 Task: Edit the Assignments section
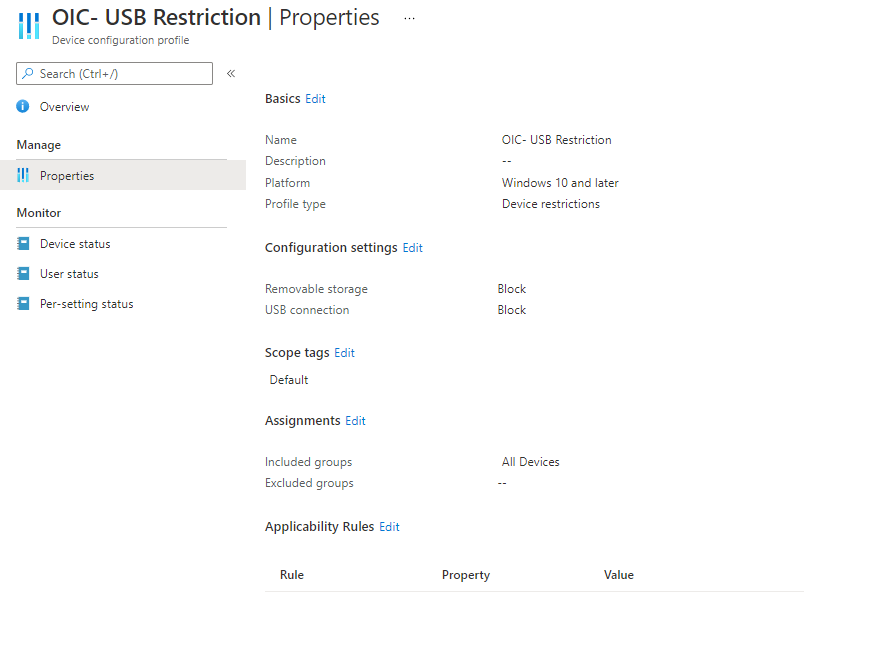click(355, 420)
